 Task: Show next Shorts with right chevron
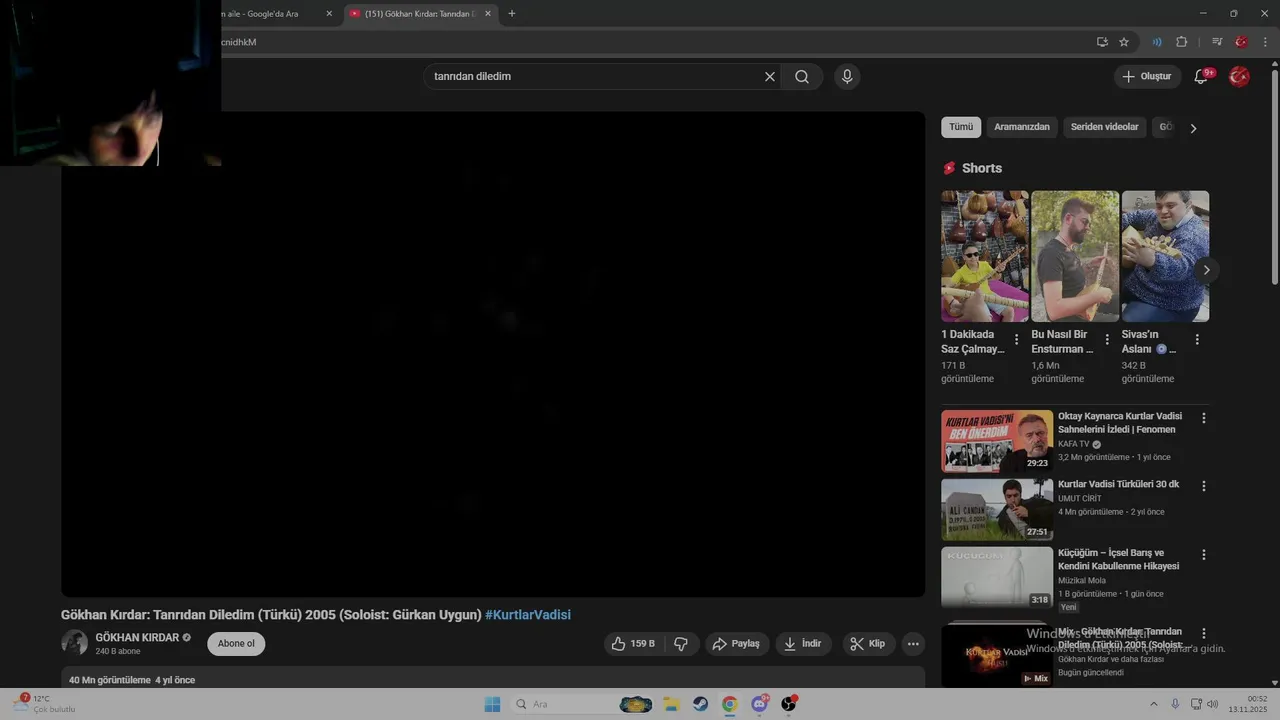coord(1206,270)
